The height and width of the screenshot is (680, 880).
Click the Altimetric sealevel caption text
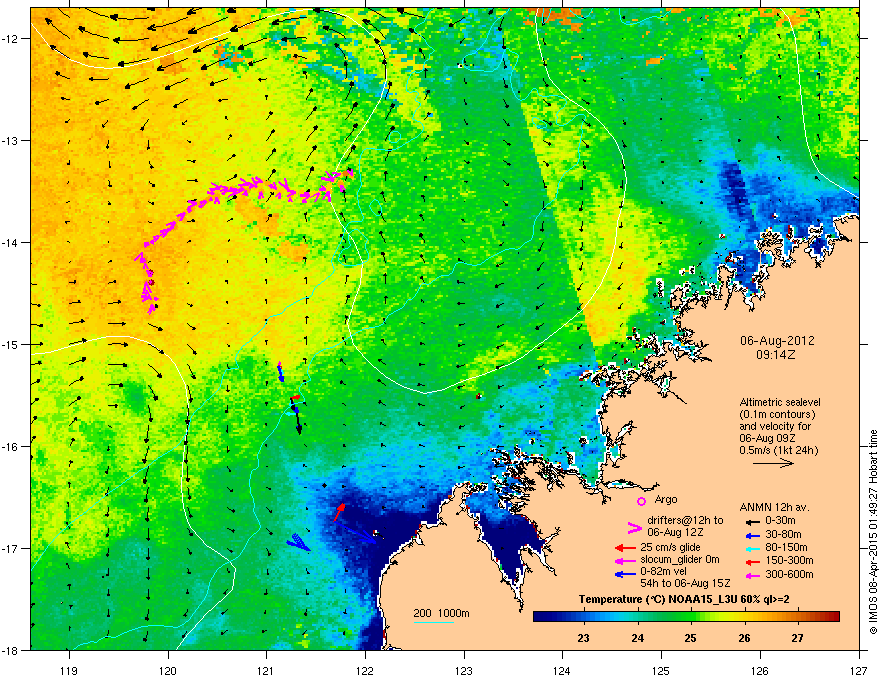[780, 402]
